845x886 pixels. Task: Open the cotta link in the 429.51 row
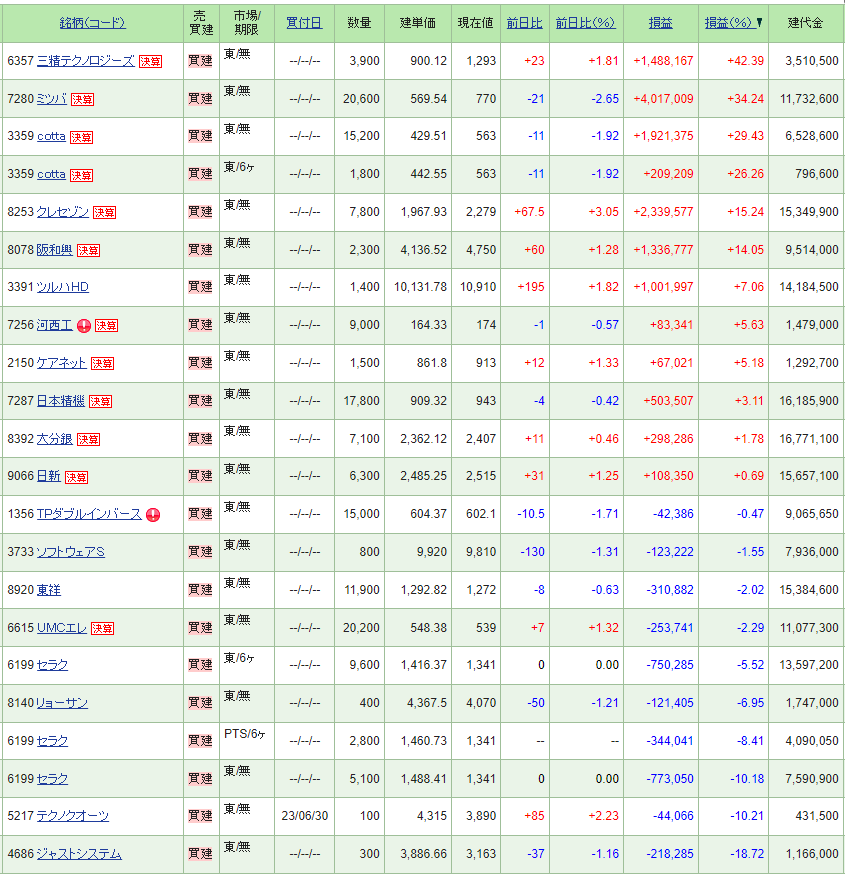point(51,136)
